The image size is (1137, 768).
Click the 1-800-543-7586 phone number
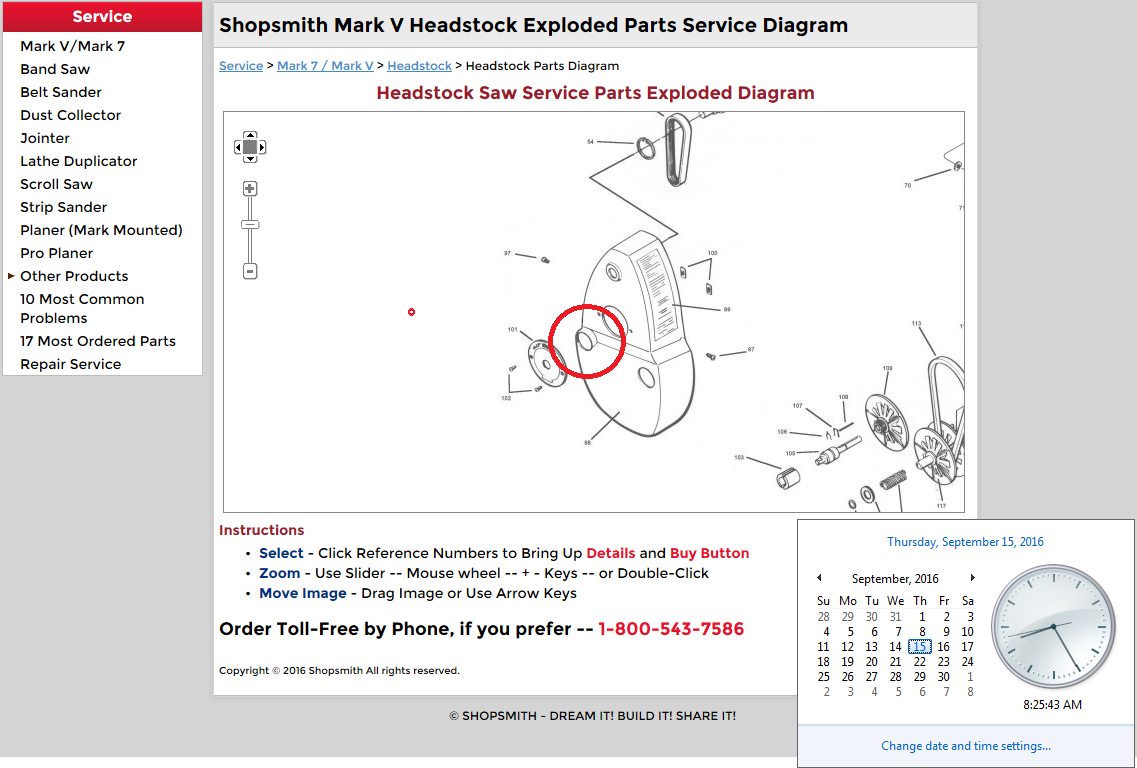(671, 629)
